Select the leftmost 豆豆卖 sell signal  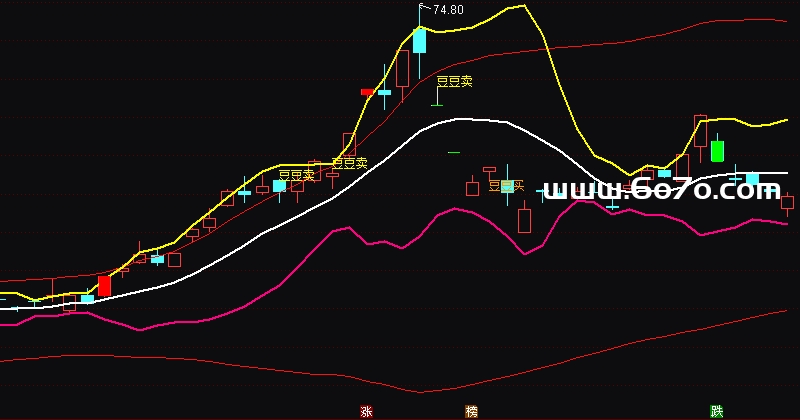pyautogui.click(x=296, y=176)
